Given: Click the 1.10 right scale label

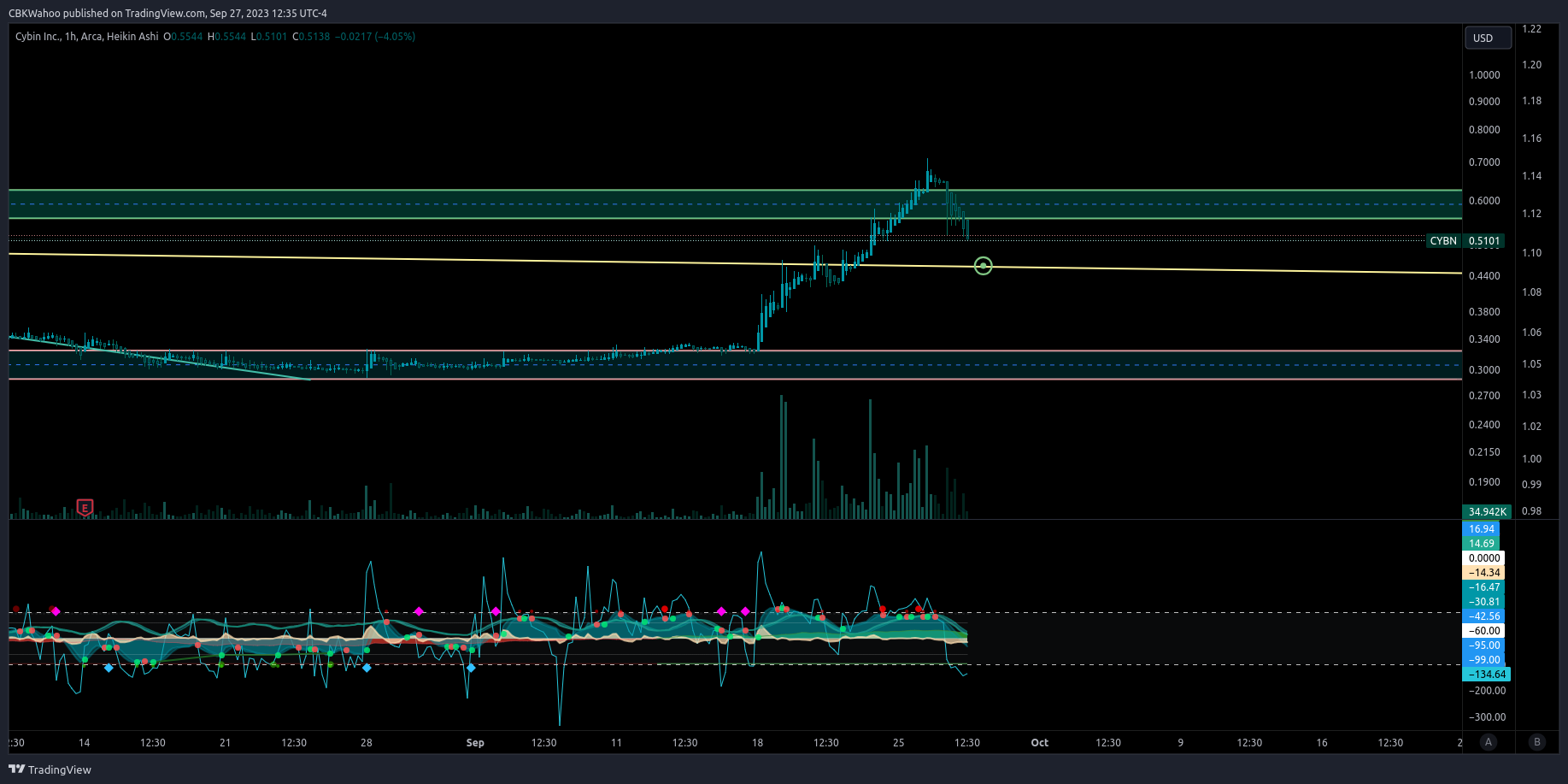Looking at the screenshot, I should (1531, 253).
